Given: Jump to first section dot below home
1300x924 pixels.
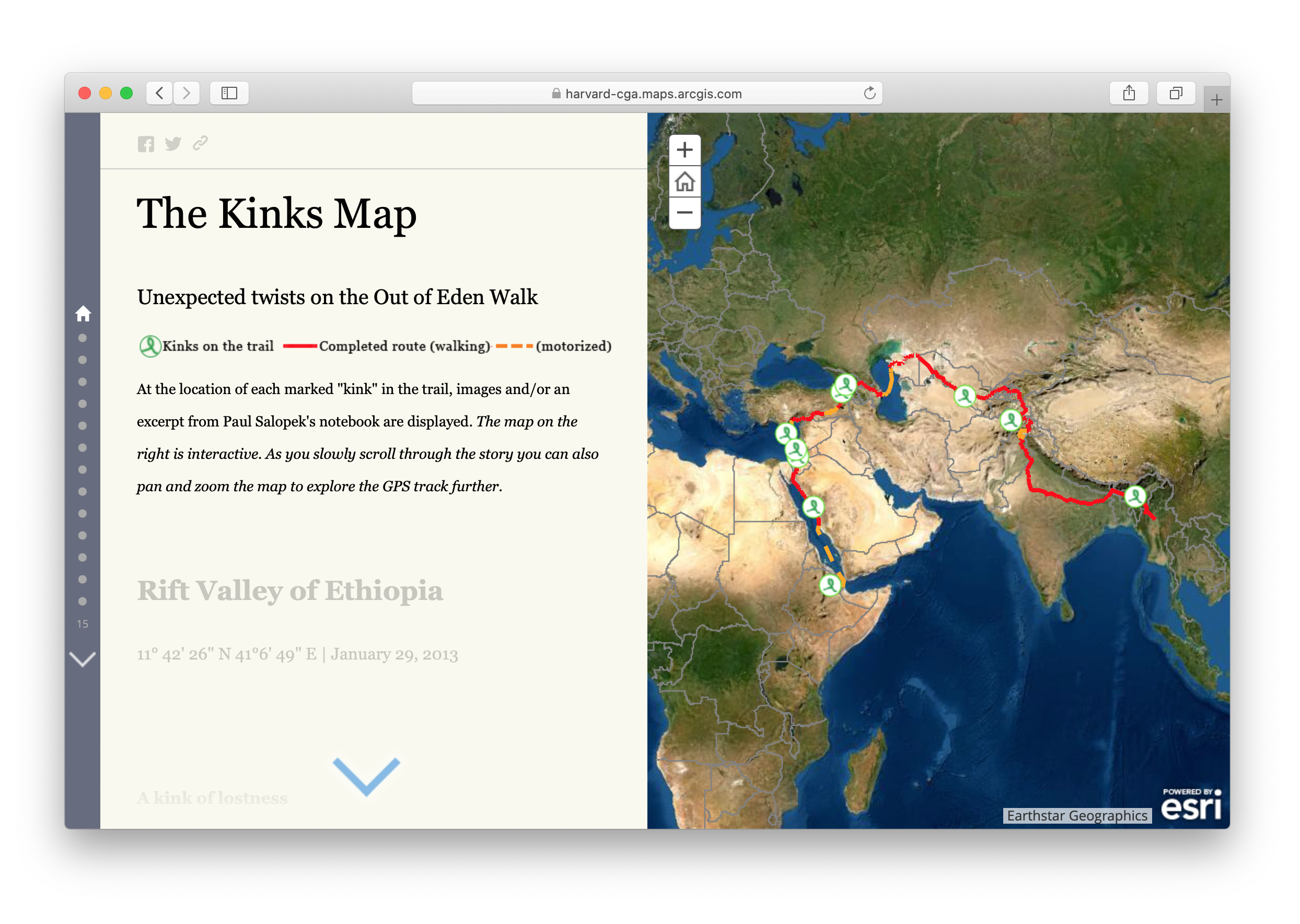Looking at the screenshot, I should click(83, 338).
